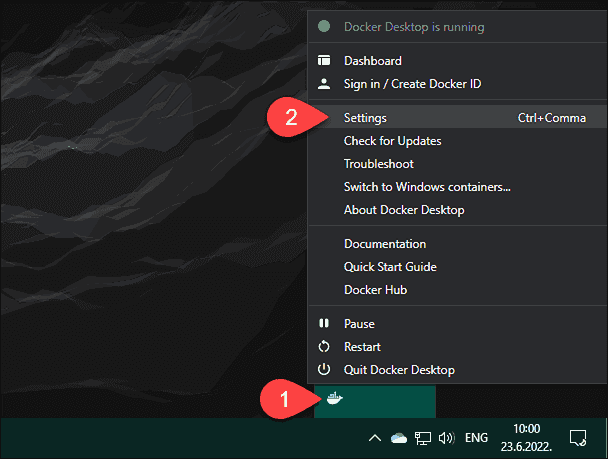Open About Docker Desktop
The image size is (608, 459).
[x=404, y=210]
